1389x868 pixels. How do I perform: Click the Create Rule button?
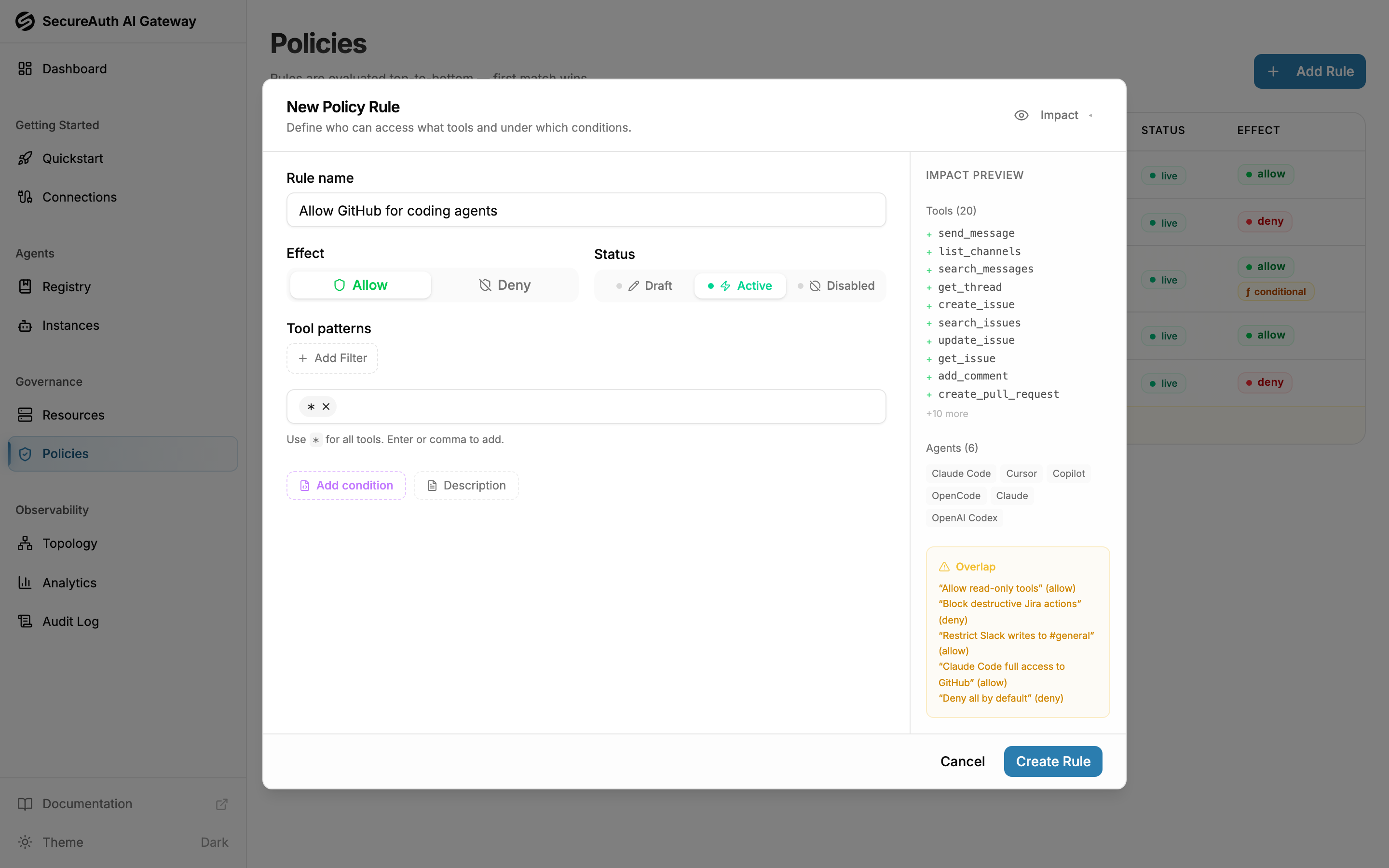tap(1053, 761)
